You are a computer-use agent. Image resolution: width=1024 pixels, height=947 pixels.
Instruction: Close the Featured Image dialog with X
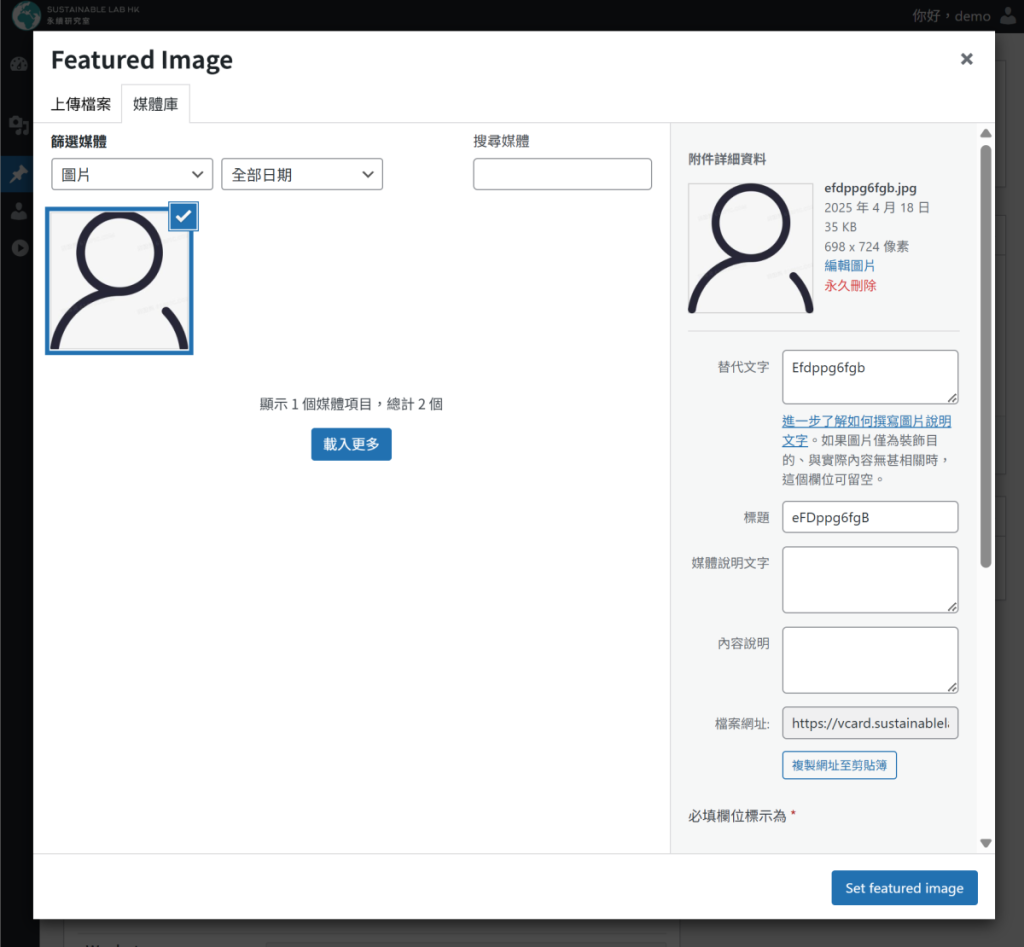pyautogui.click(x=966, y=59)
